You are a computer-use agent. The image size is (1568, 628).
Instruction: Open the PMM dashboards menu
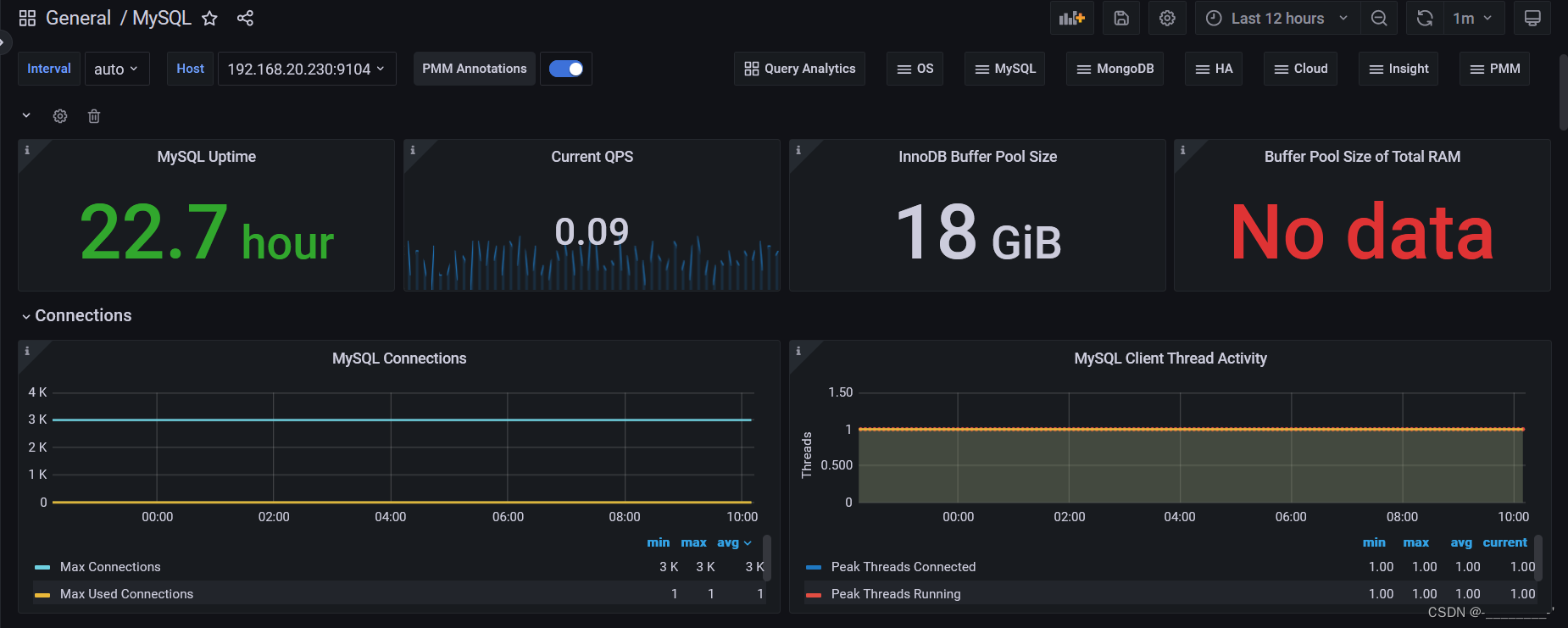coord(1495,69)
